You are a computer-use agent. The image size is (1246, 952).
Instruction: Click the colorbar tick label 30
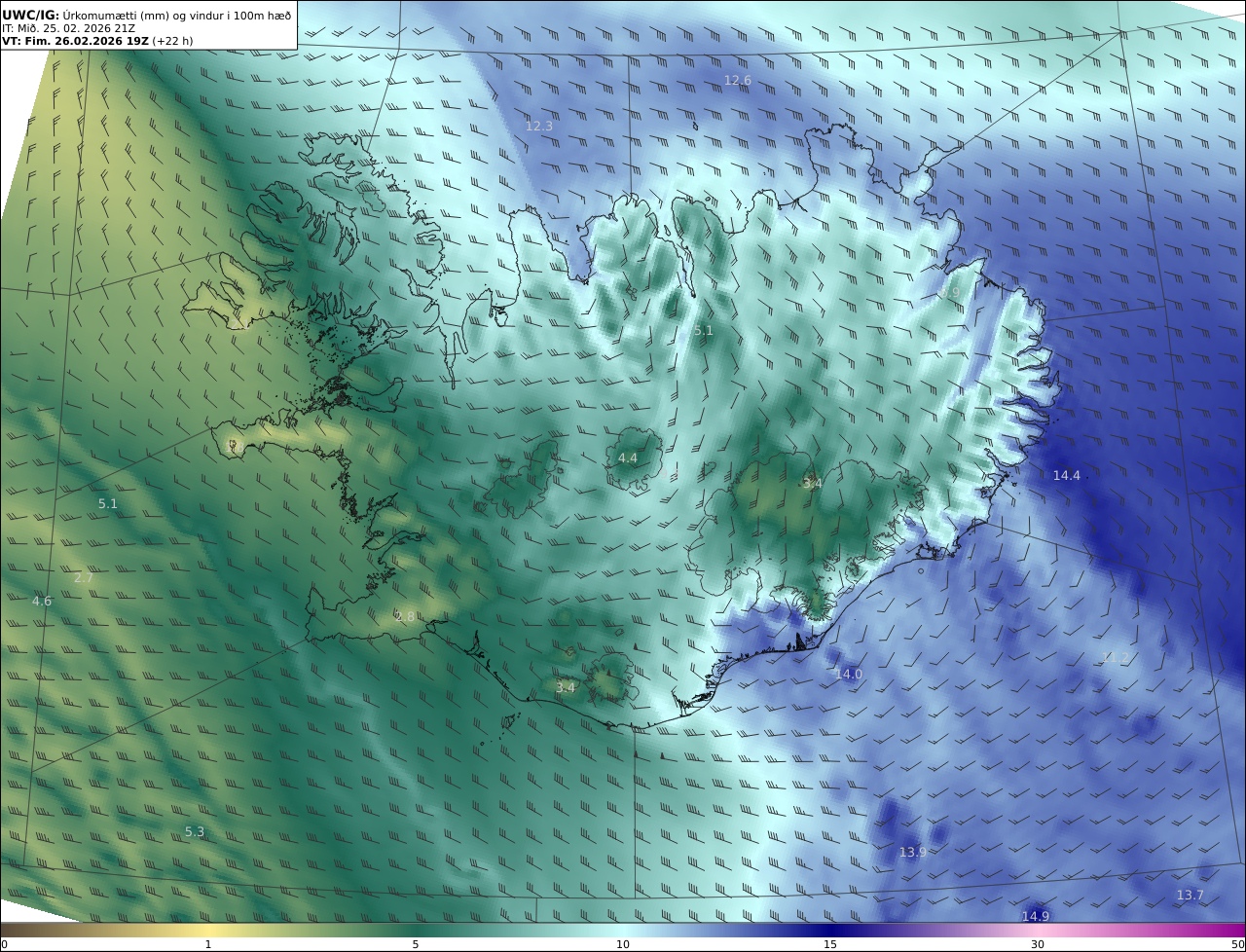pyautogui.click(x=1038, y=944)
